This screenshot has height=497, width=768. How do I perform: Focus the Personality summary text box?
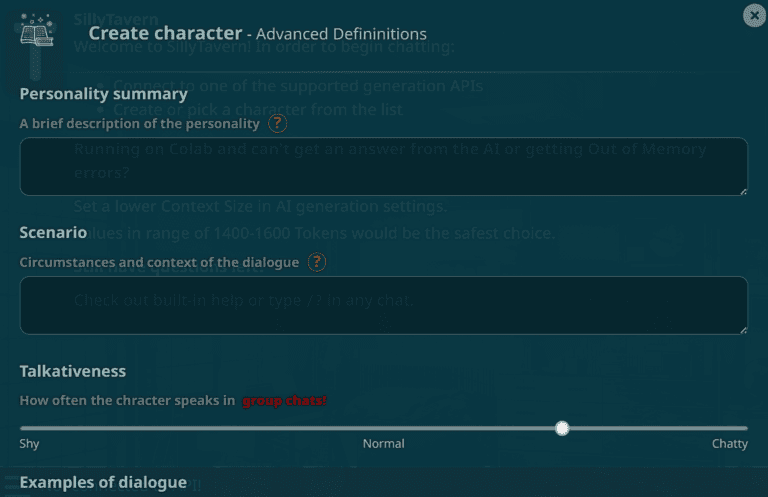[x=383, y=166]
